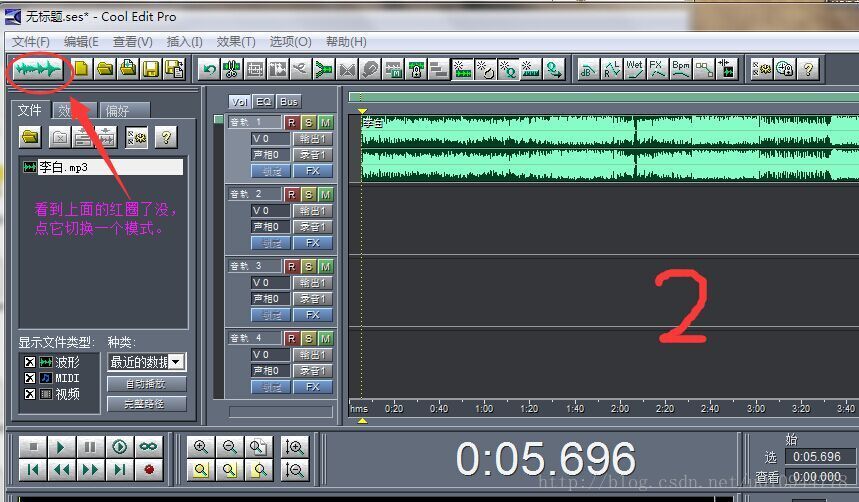Click the FX effects toolbar icon
Screen dimensions: 859x502
tap(657, 70)
